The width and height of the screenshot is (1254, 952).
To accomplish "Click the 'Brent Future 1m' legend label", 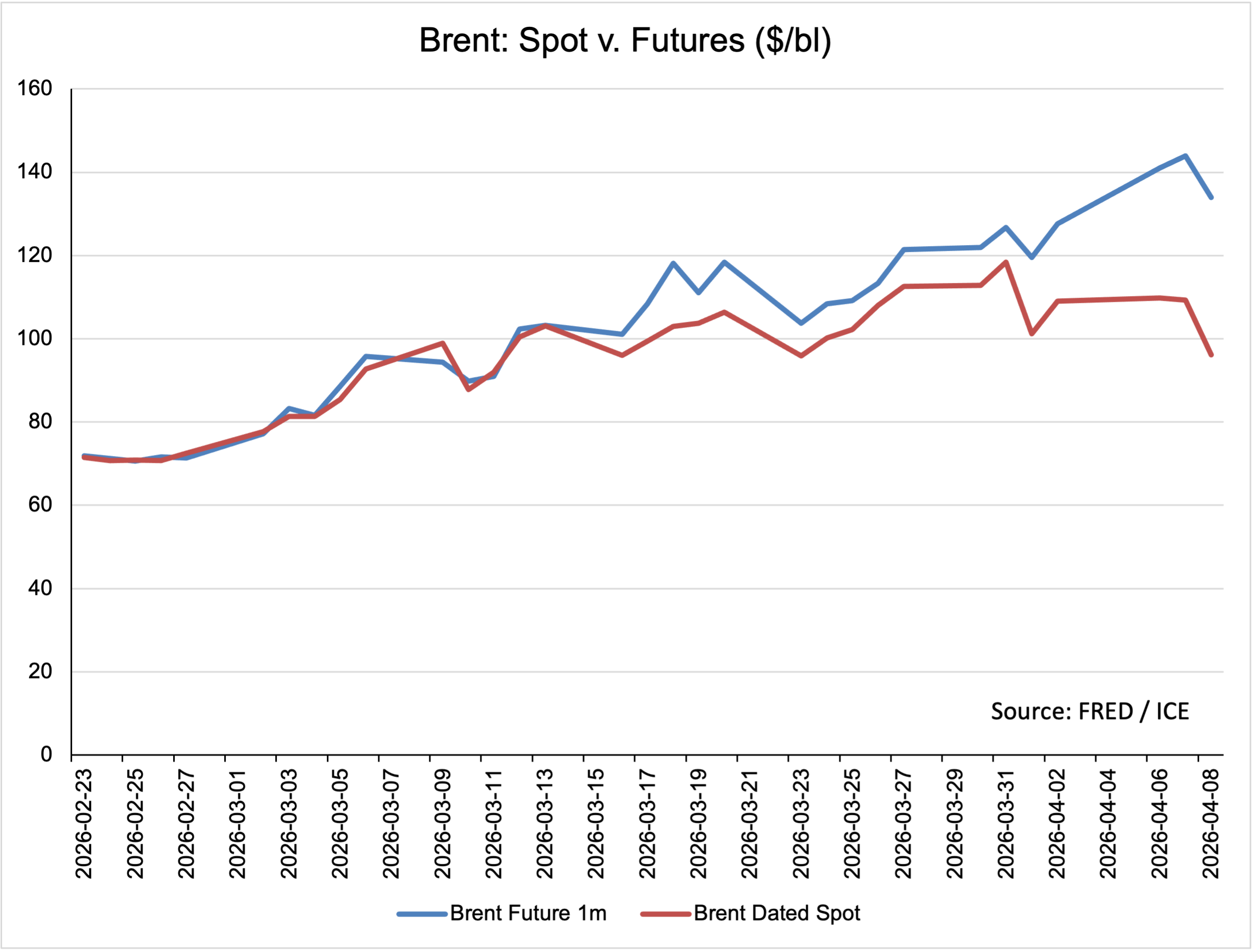I will click(528, 914).
